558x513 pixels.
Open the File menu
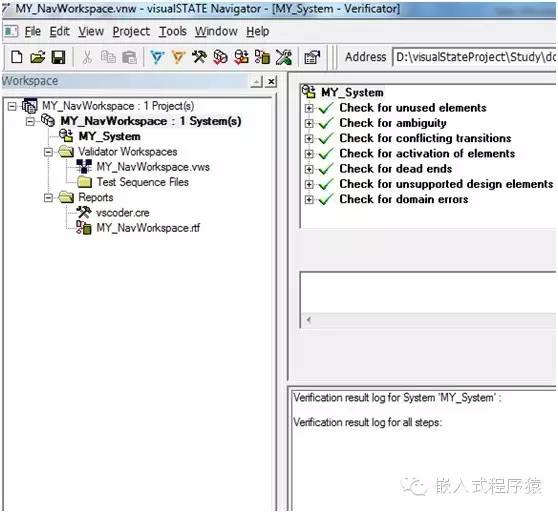(x=33, y=31)
